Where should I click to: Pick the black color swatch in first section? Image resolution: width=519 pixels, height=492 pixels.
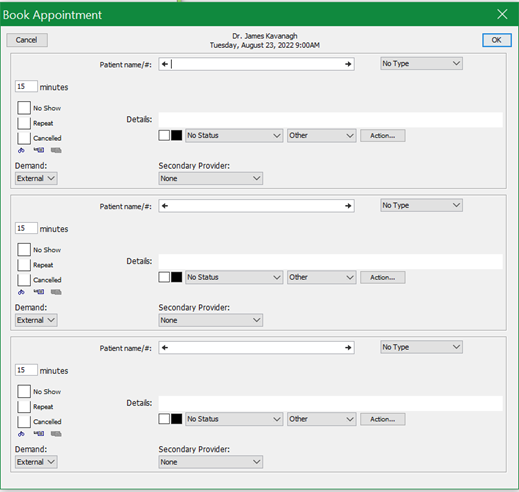177,135
